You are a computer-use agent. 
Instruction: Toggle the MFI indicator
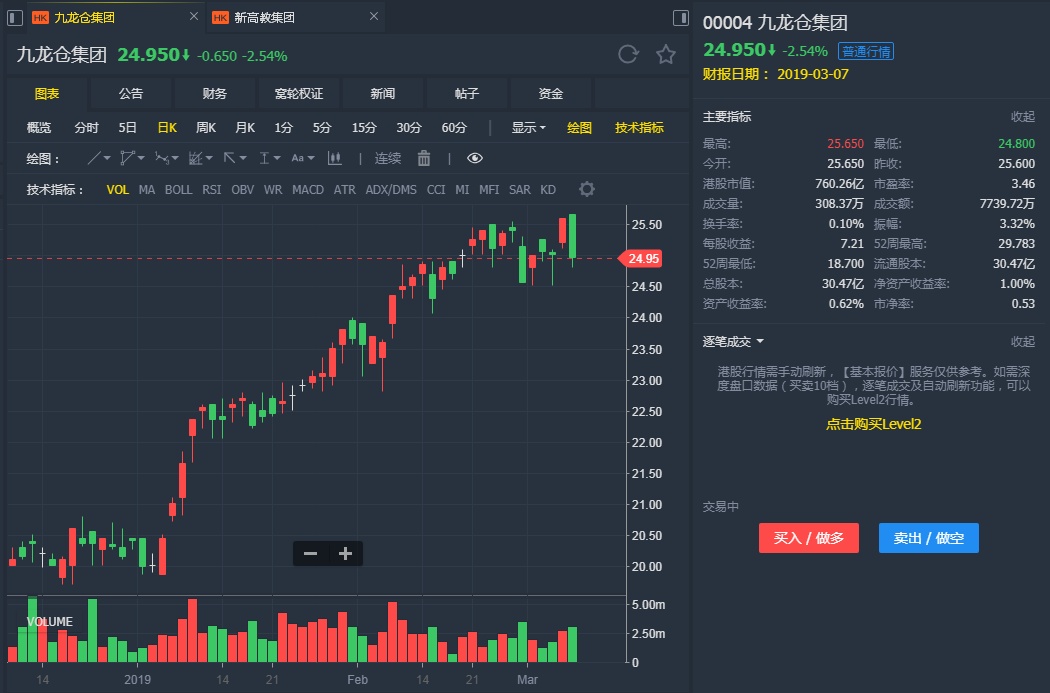click(489, 189)
